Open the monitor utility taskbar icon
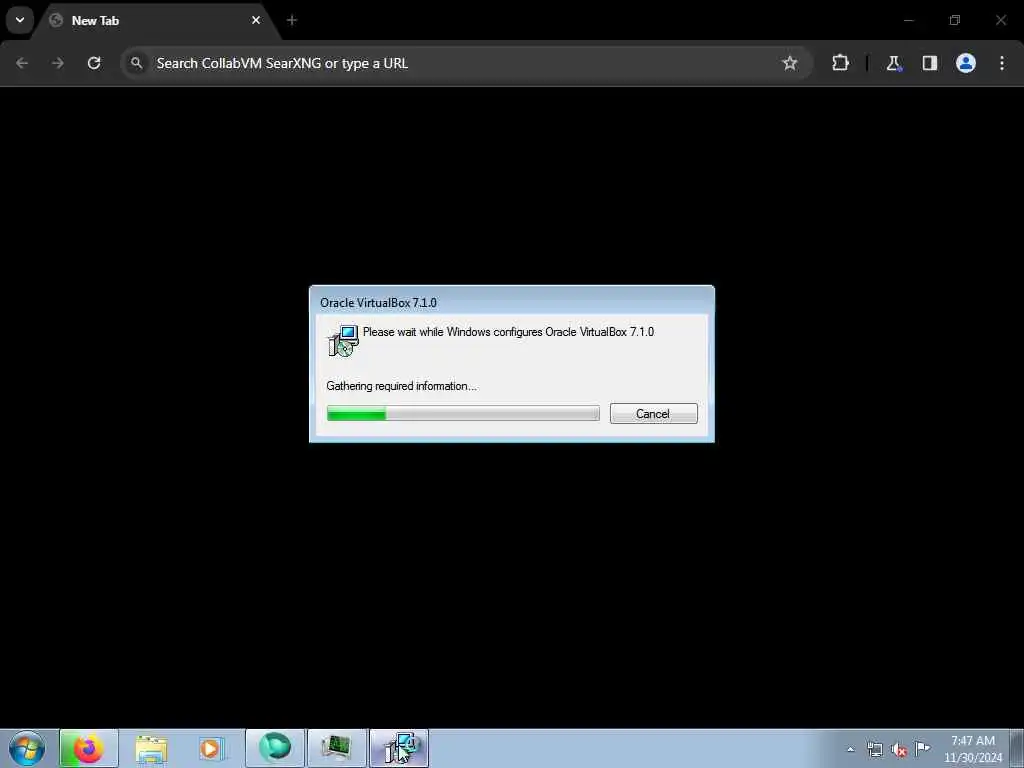Screen dimensions: 1024x768 click(x=337, y=748)
